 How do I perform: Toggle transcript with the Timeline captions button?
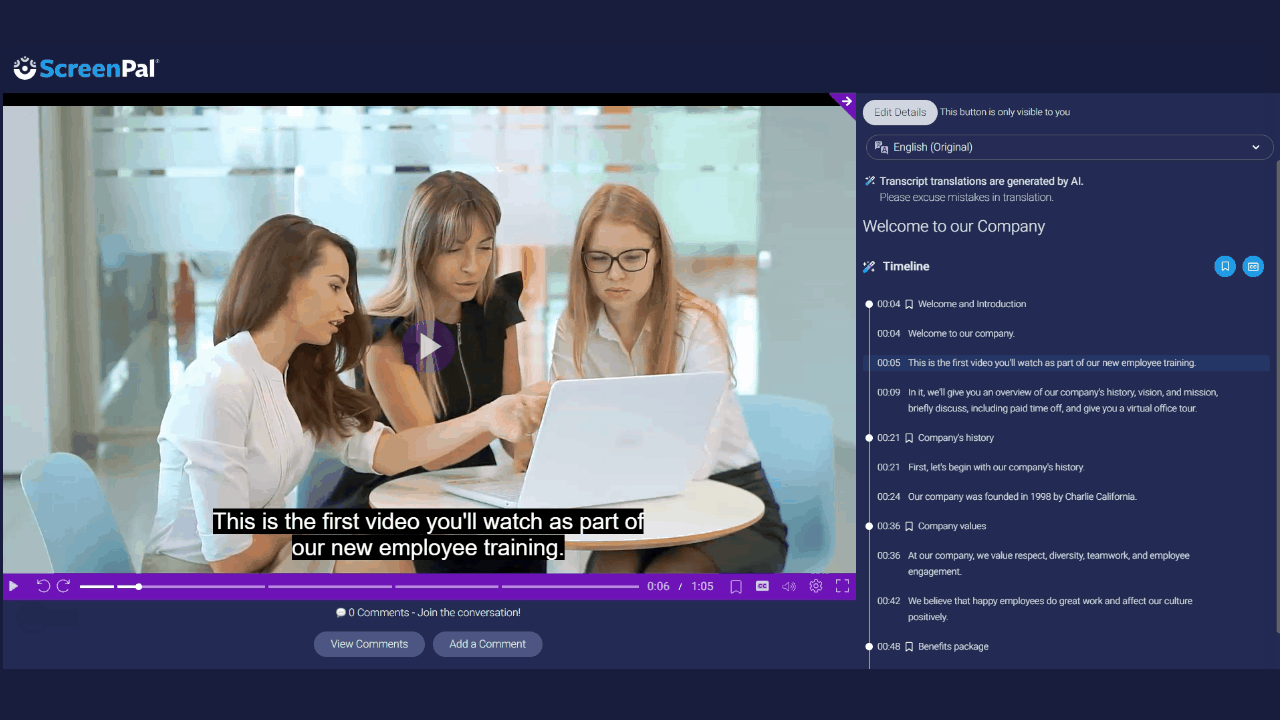pos(1253,266)
